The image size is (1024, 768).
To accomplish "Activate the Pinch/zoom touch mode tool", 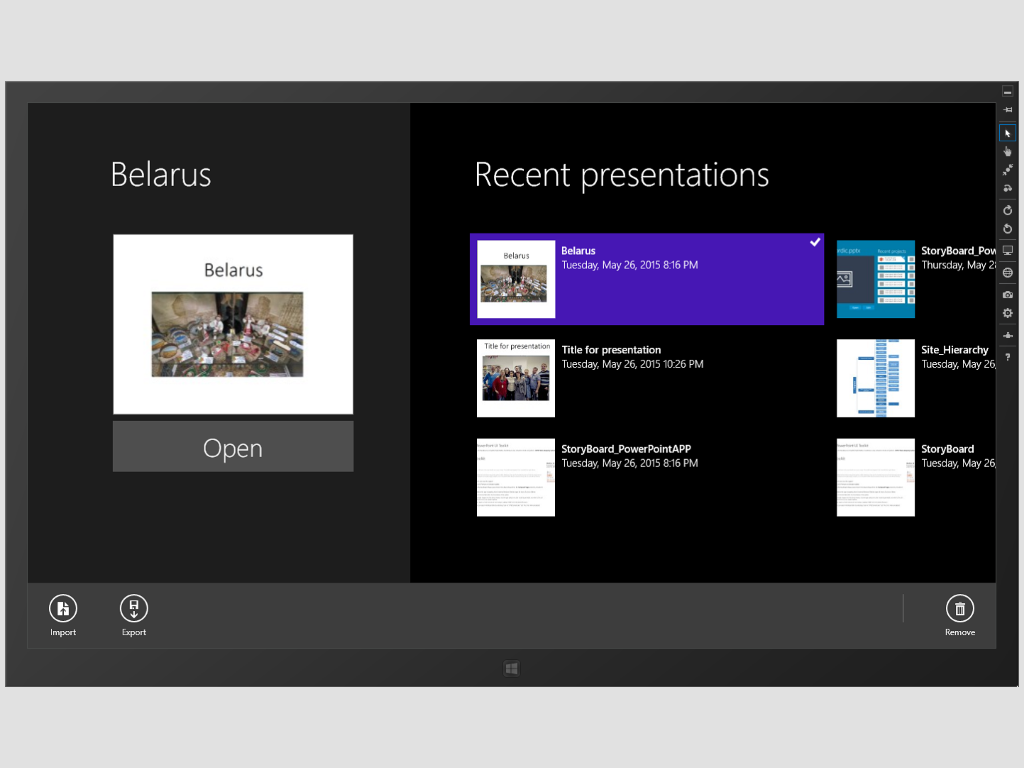I will [1007, 170].
